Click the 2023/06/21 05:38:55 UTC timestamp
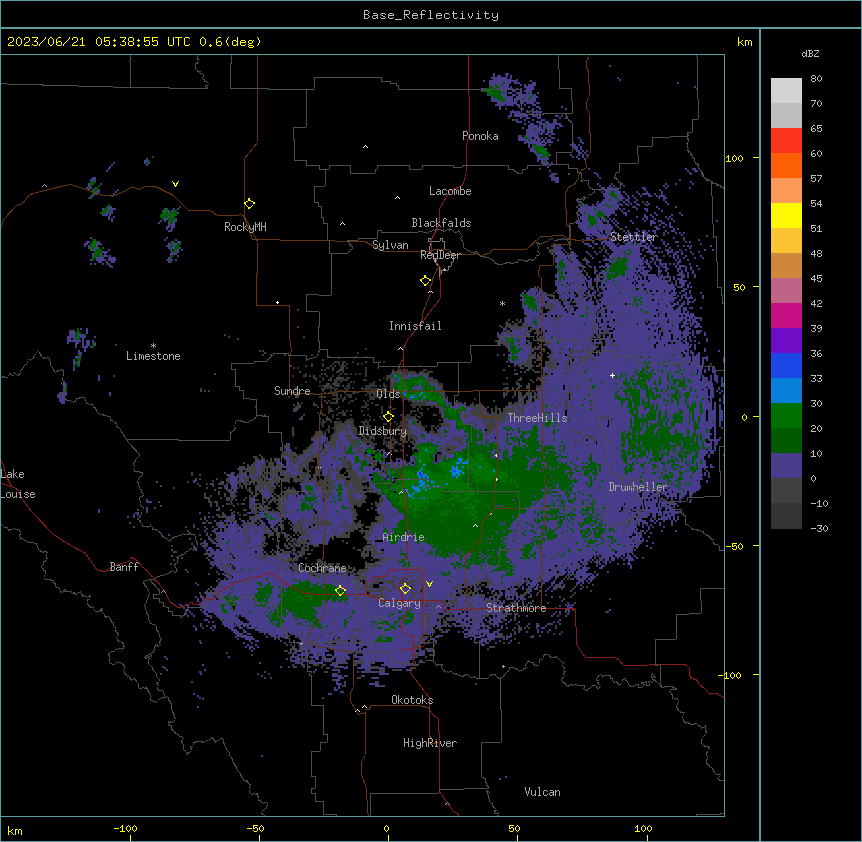The height and width of the screenshot is (842, 862). pyautogui.click(x=97, y=42)
